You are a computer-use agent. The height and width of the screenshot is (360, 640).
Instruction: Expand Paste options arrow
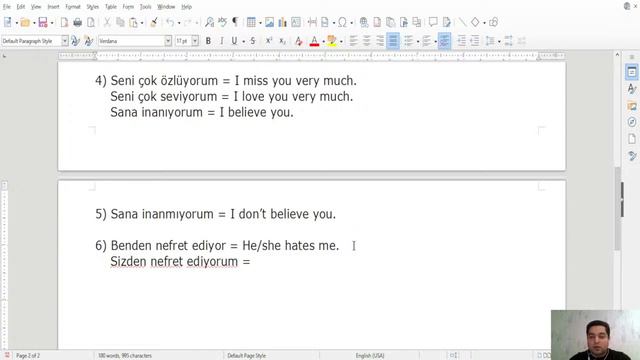pyautogui.click(x=142, y=23)
